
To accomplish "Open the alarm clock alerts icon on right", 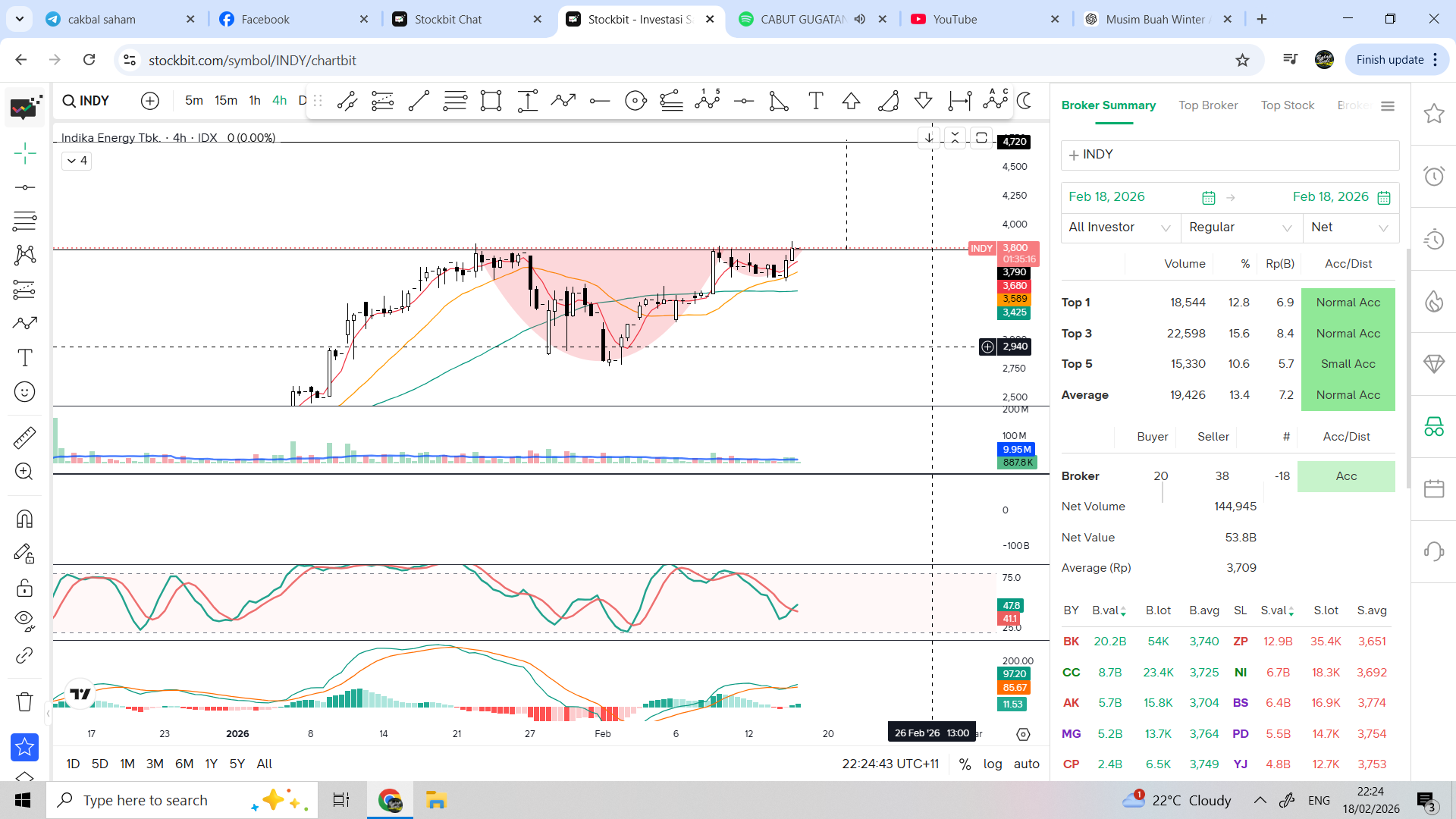I will [1433, 177].
